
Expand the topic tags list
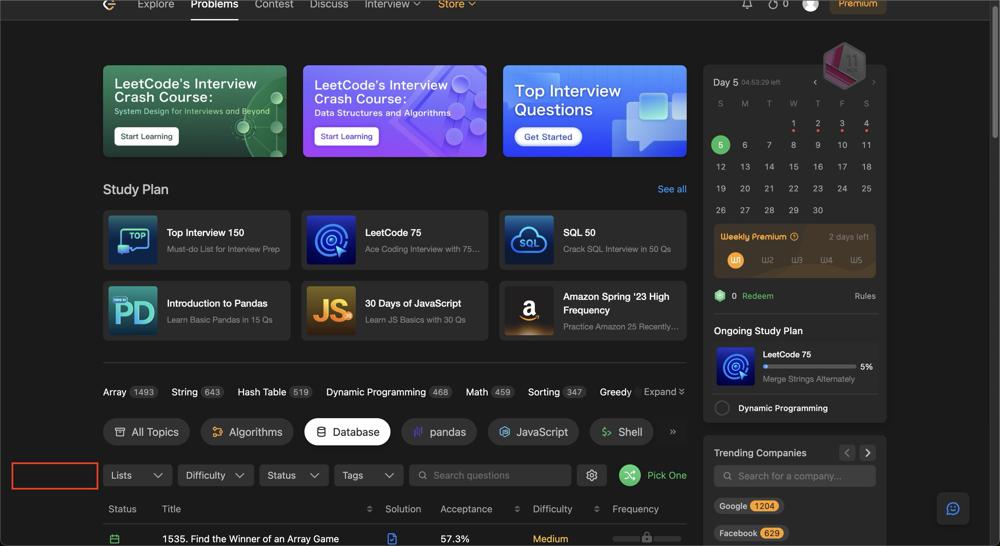click(x=664, y=392)
